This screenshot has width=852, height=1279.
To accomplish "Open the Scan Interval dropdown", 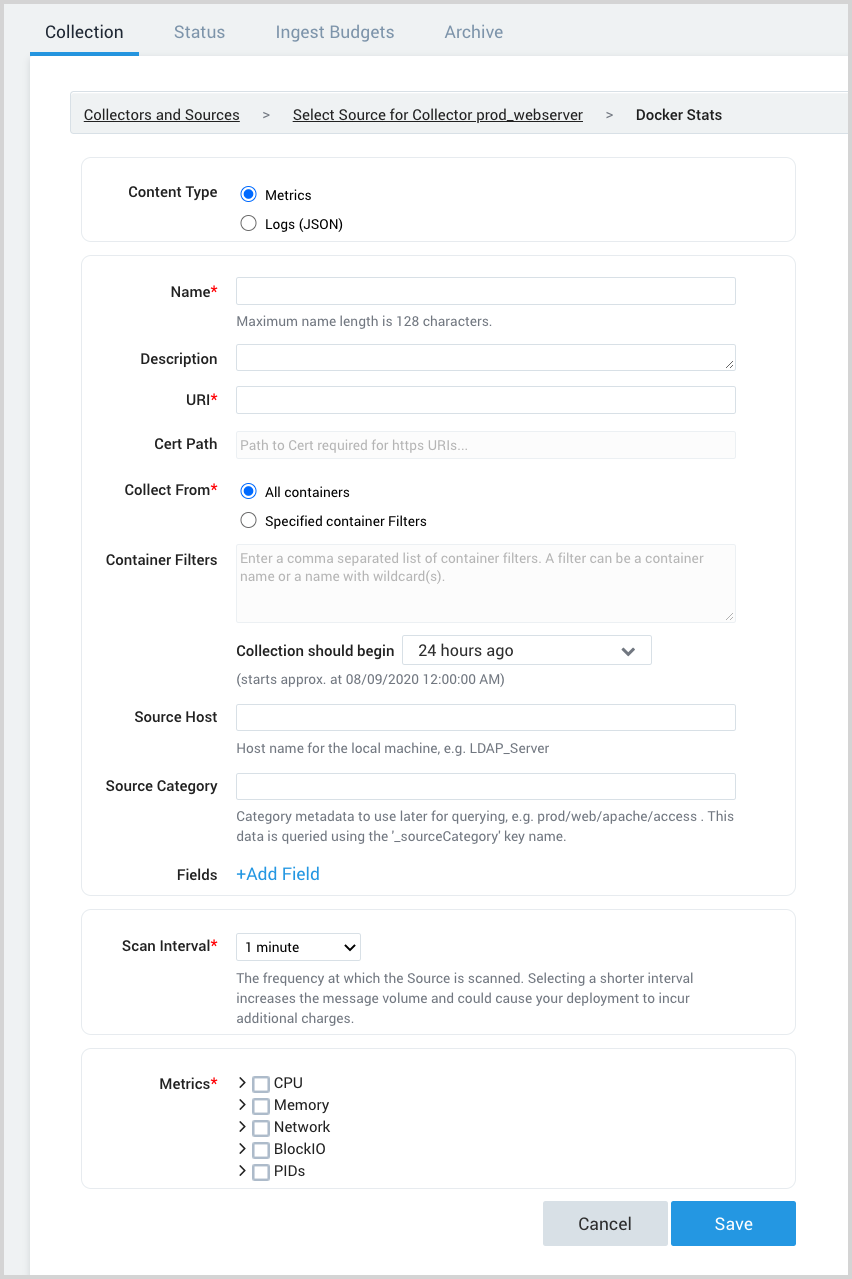I will pyautogui.click(x=298, y=947).
